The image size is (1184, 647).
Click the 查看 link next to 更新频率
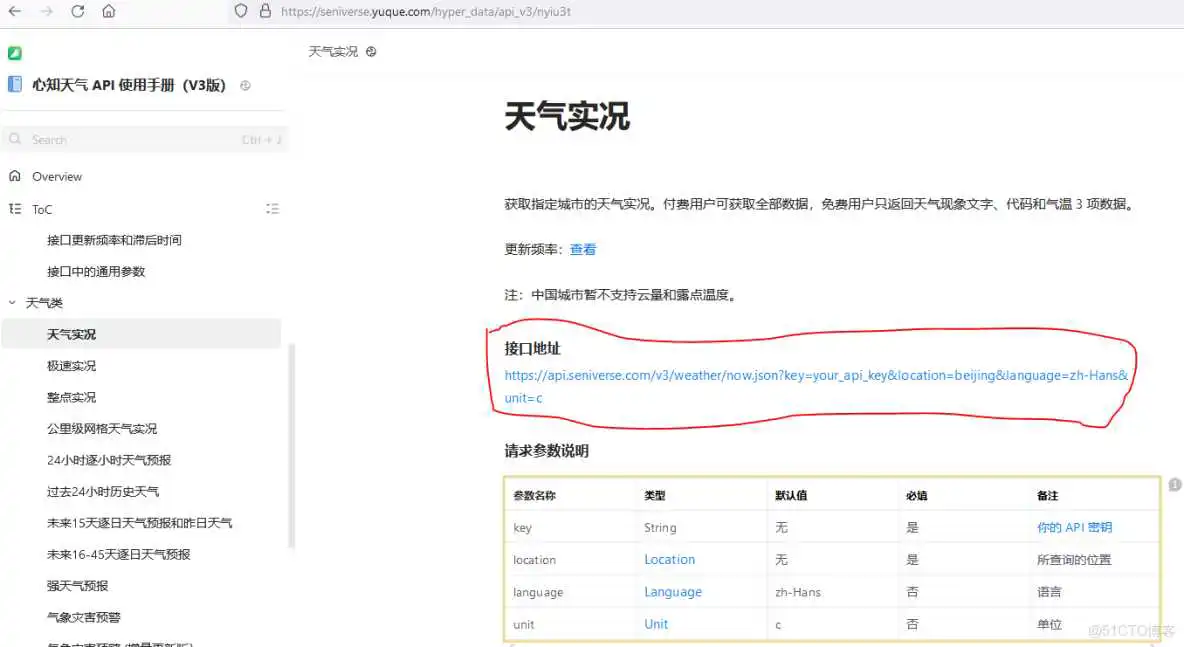[583, 249]
